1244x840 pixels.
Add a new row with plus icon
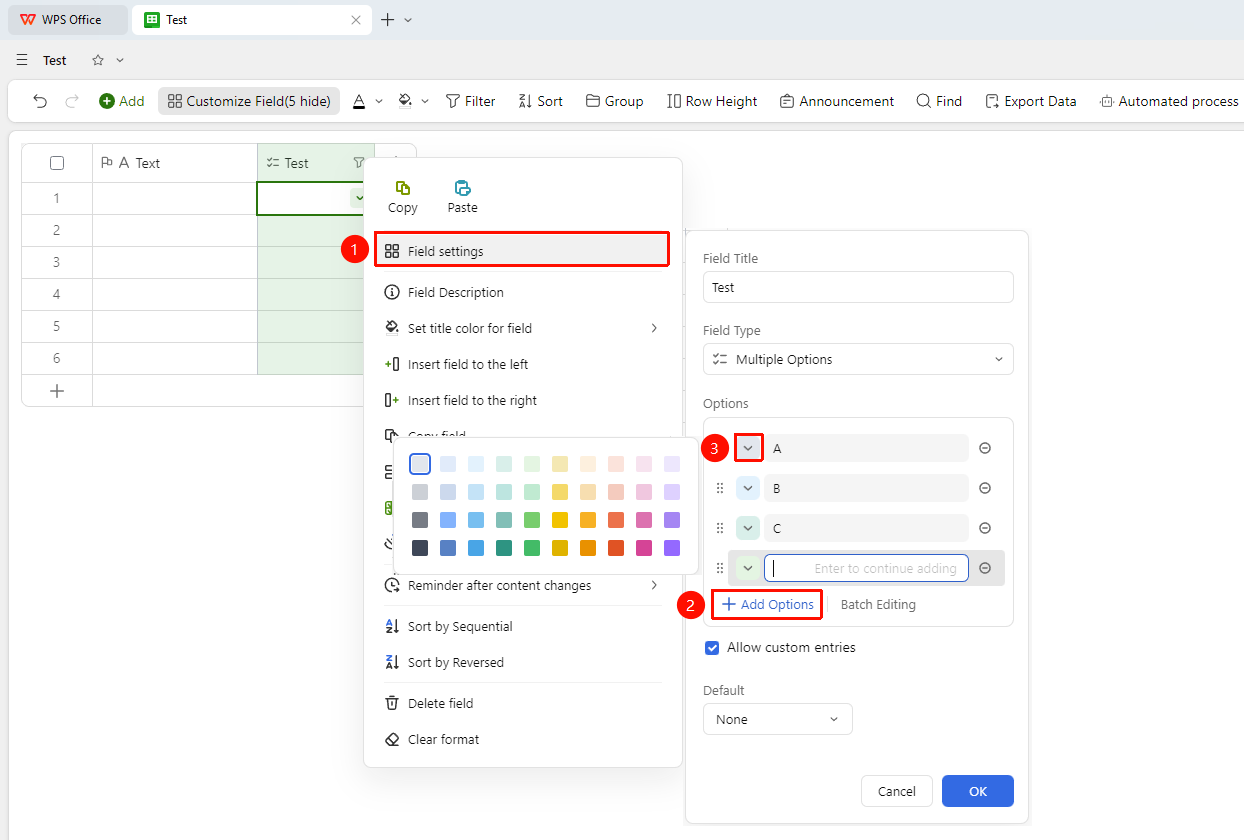pos(57,391)
